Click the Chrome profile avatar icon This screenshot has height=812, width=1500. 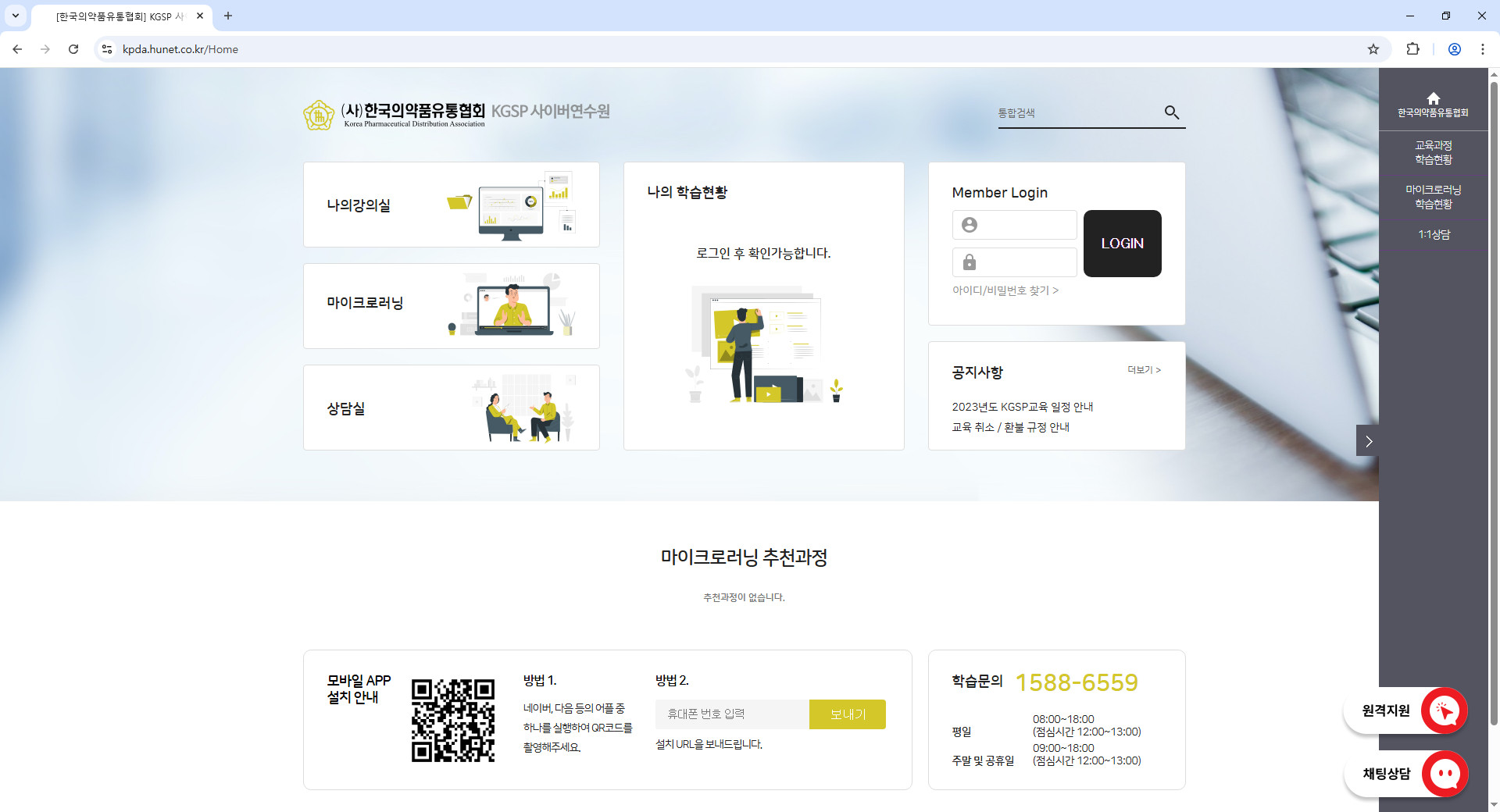point(1455,49)
